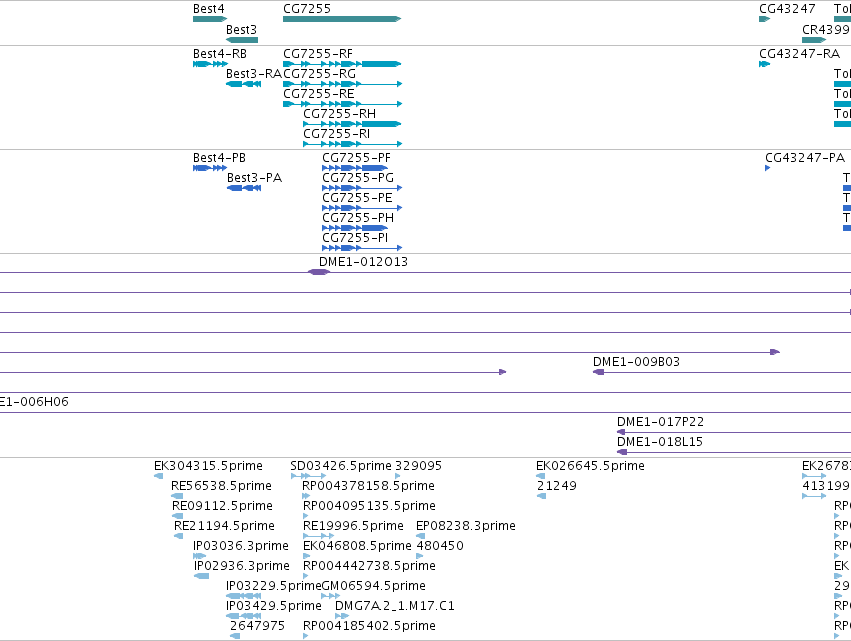Select the IP03036.3prime EST label

[241, 546]
